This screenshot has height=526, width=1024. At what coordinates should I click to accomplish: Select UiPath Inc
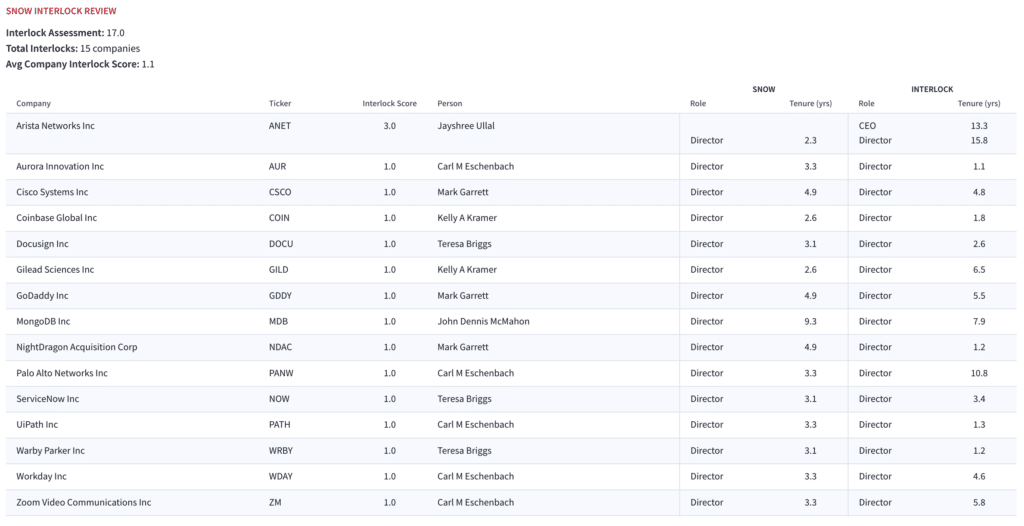pyautogui.click(x=37, y=425)
